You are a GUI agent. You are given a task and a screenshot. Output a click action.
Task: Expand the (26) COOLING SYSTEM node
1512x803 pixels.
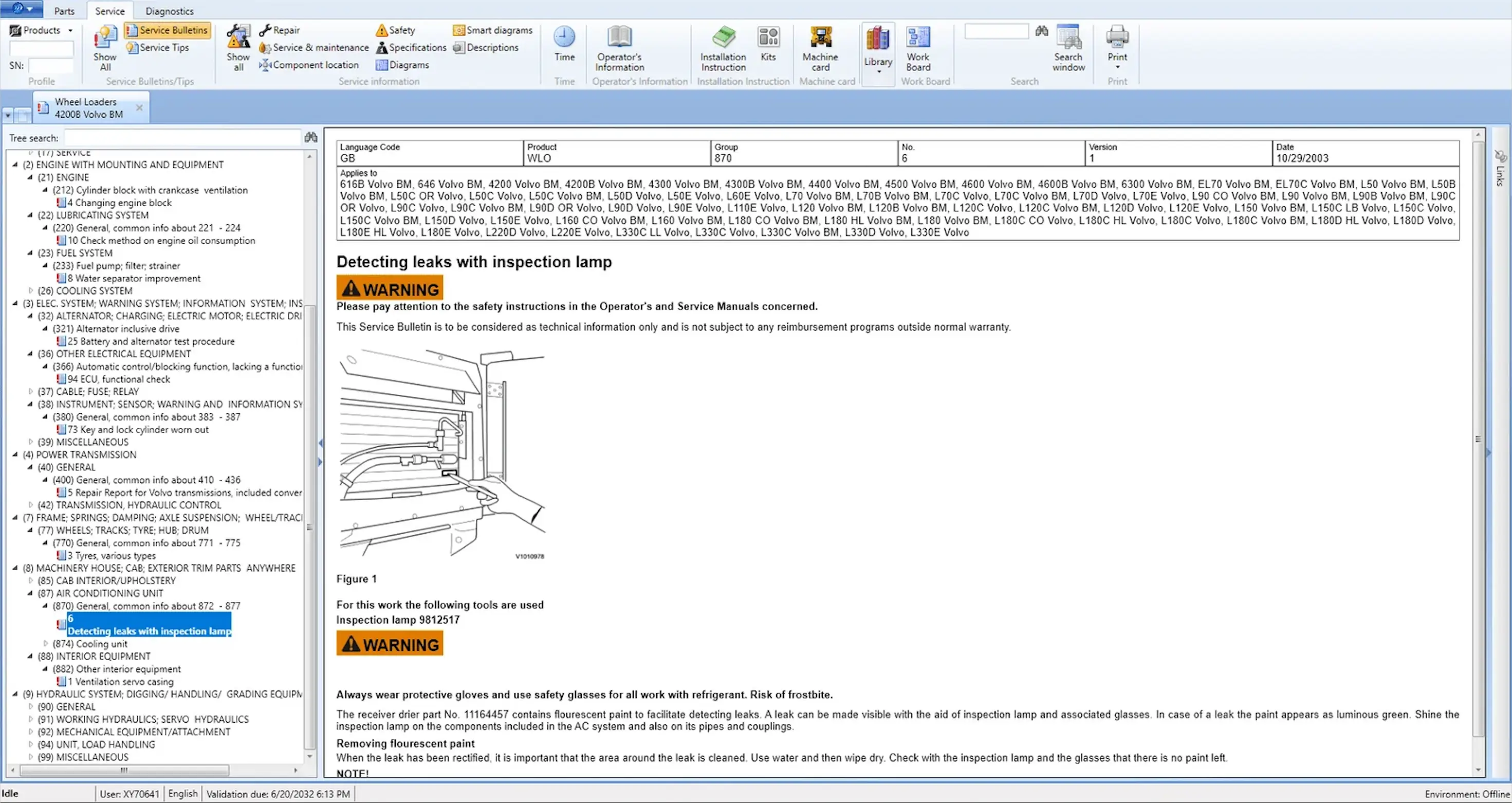[x=30, y=290]
